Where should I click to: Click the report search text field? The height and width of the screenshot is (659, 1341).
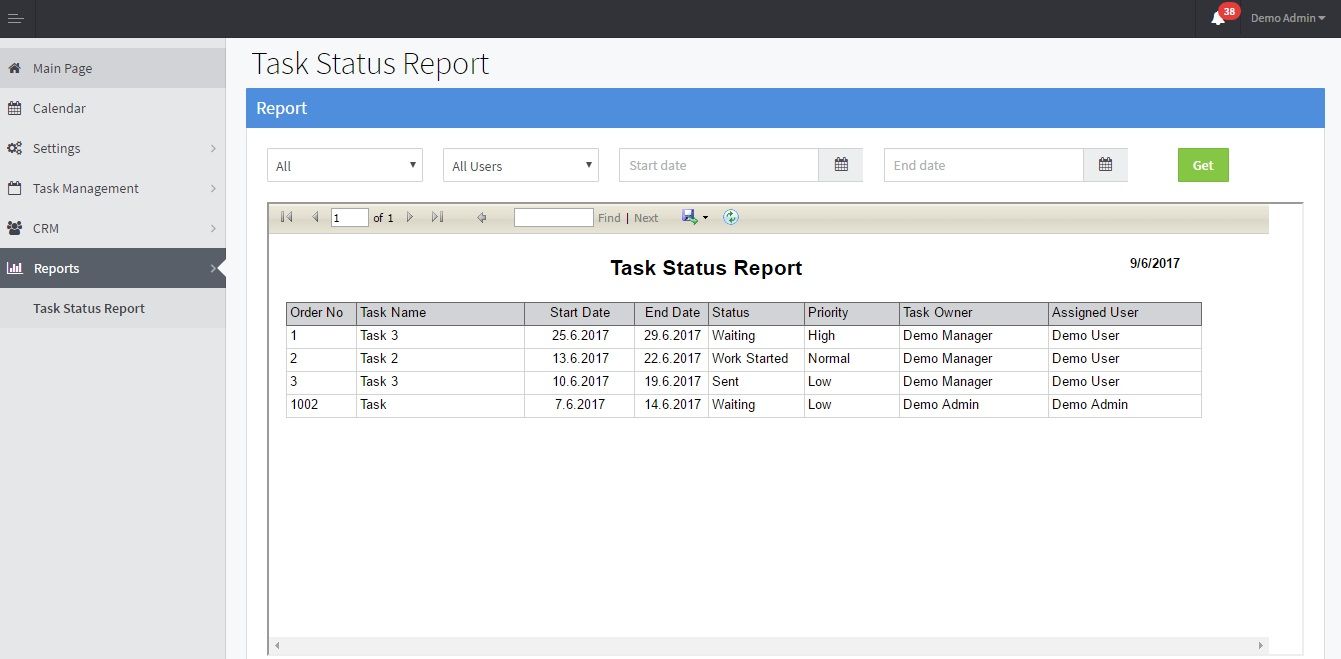553,217
